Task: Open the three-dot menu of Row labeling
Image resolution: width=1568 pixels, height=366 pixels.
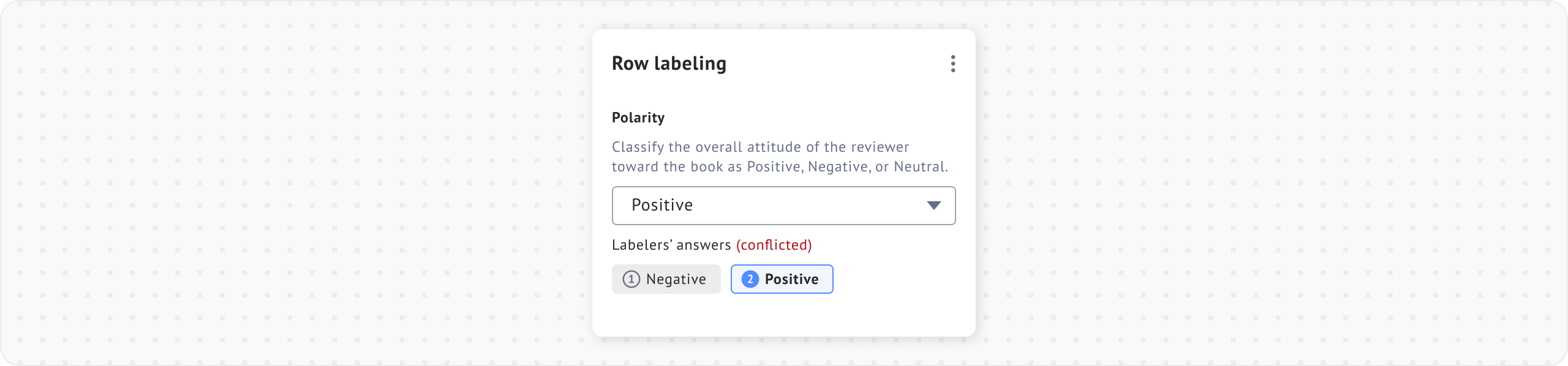Action: click(952, 64)
